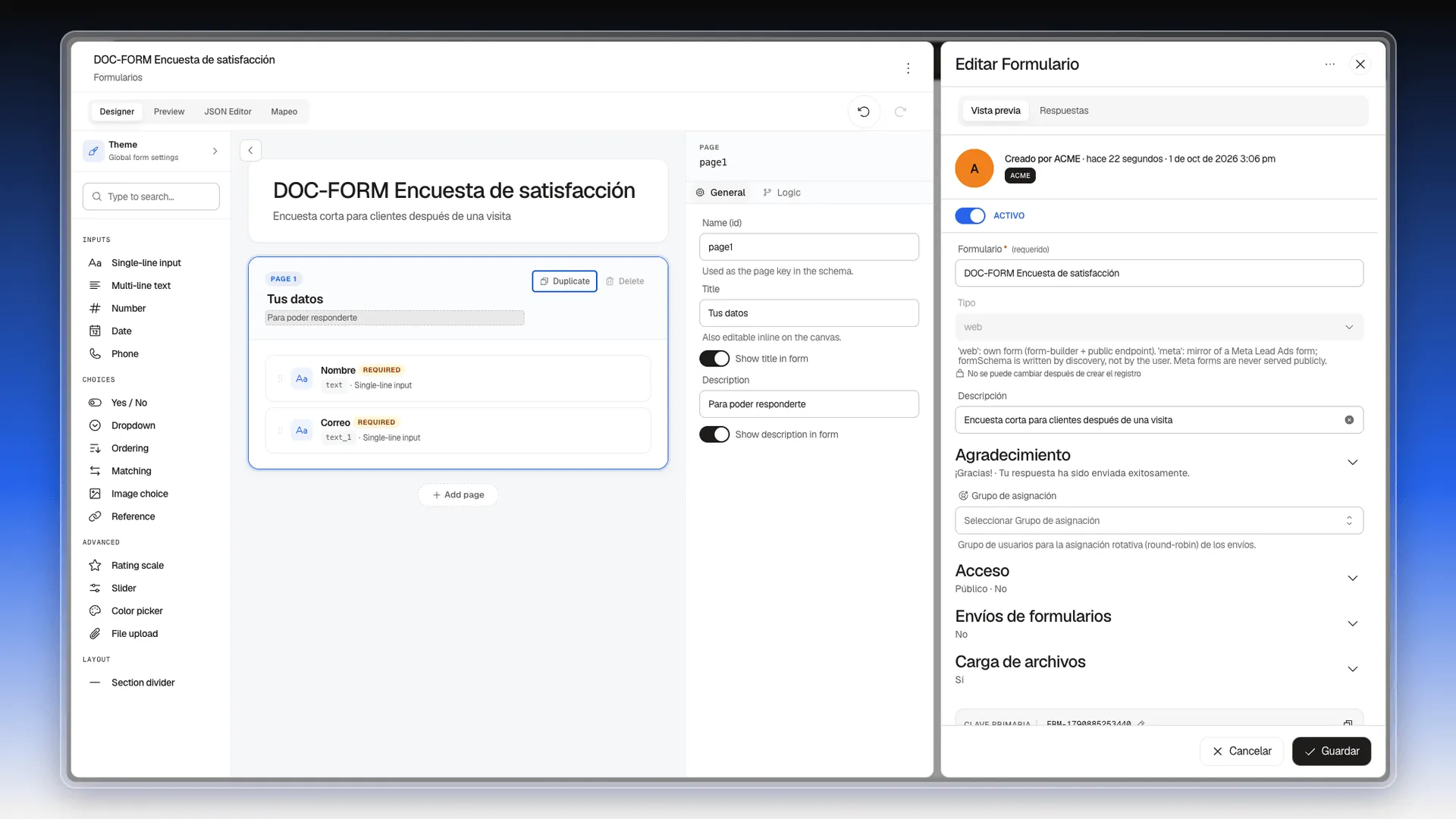Image resolution: width=1456 pixels, height=819 pixels.
Task: Expand the Carga de archivos section
Action: [x=1352, y=670]
